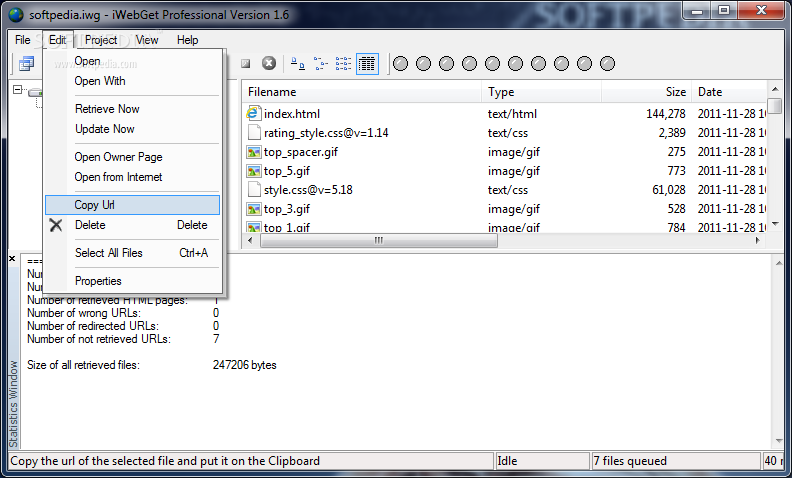Select top_spacer.gif file name
The width and height of the screenshot is (792, 478).
(301, 152)
